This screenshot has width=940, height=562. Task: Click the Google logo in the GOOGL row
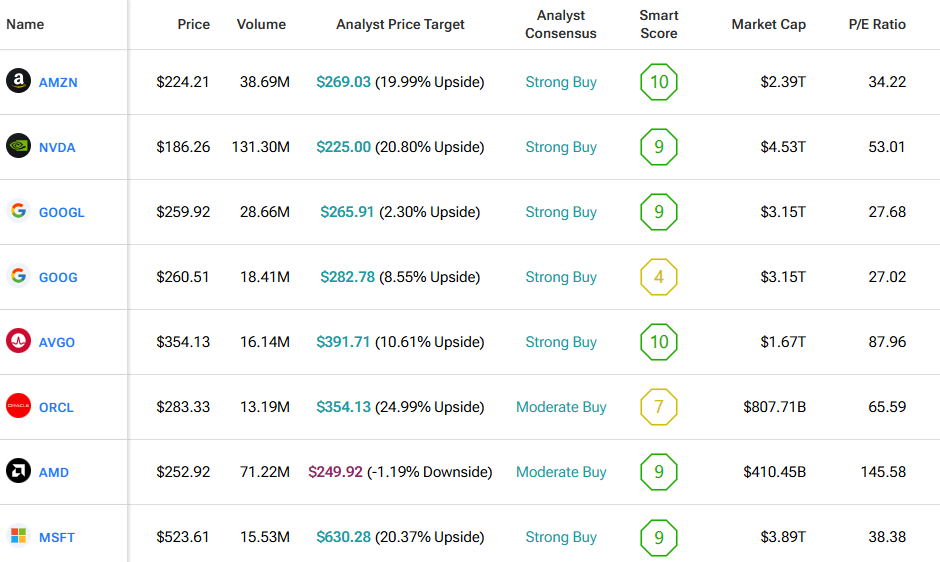coord(18,211)
